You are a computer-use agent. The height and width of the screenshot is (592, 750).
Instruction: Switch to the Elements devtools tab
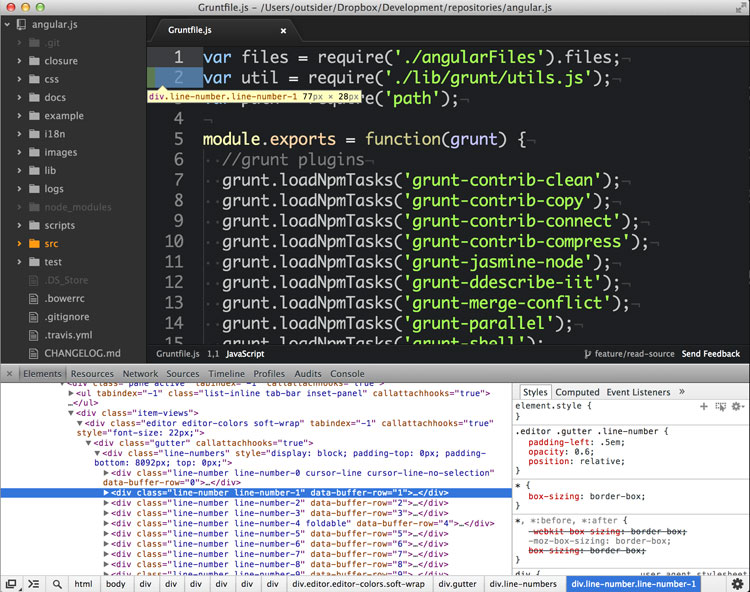(x=42, y=373)
